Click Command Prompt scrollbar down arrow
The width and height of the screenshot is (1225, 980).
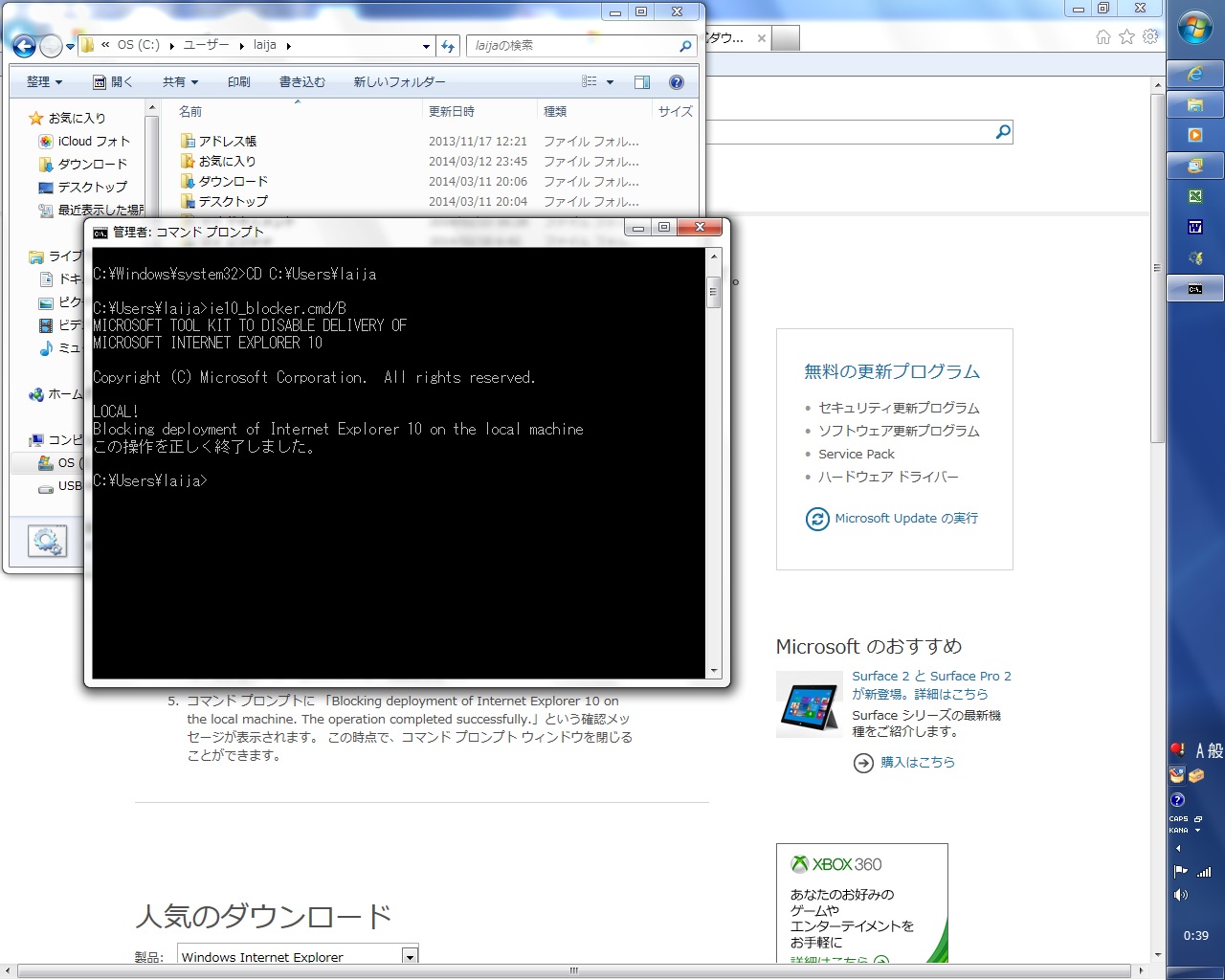[x=713, y=671]
